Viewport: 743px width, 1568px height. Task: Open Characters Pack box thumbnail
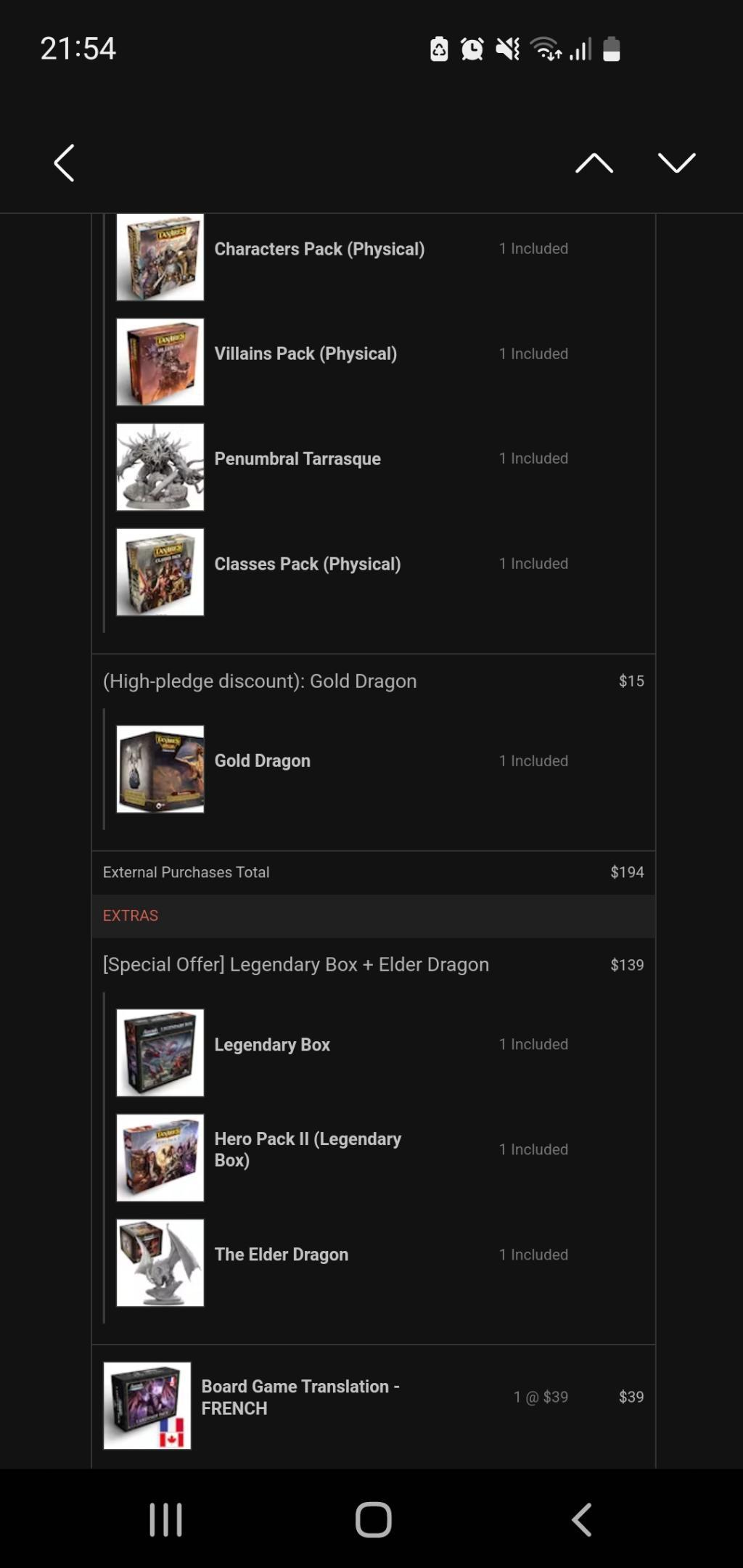pos(160,257)
